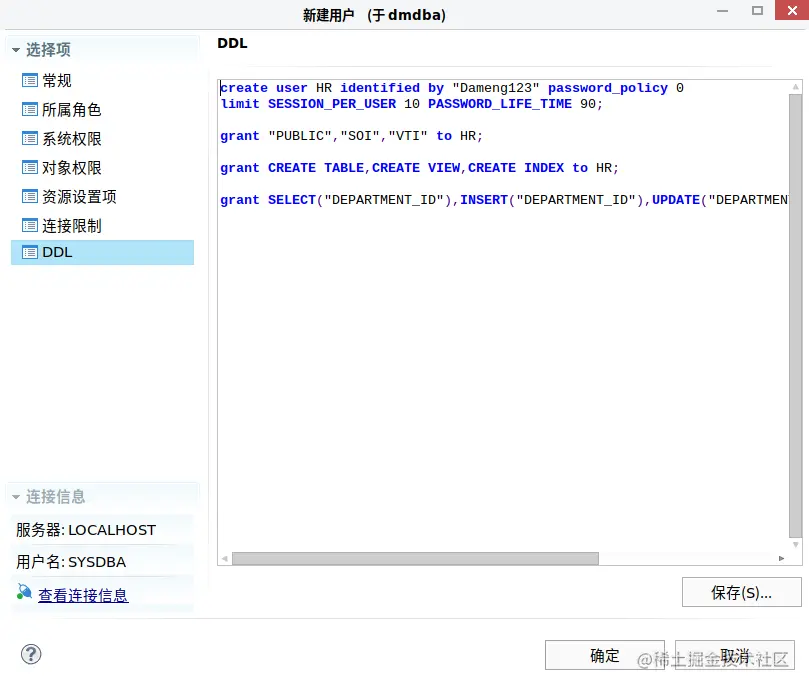The width and height of the screenshot is (809, 689).
Task: Click the help question mark icon
Action: tap(31, 654)
